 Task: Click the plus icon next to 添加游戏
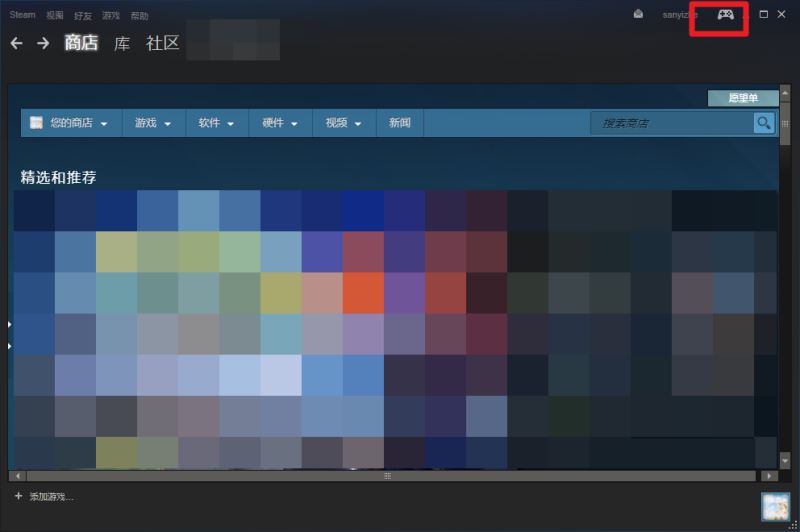[18, 496]
